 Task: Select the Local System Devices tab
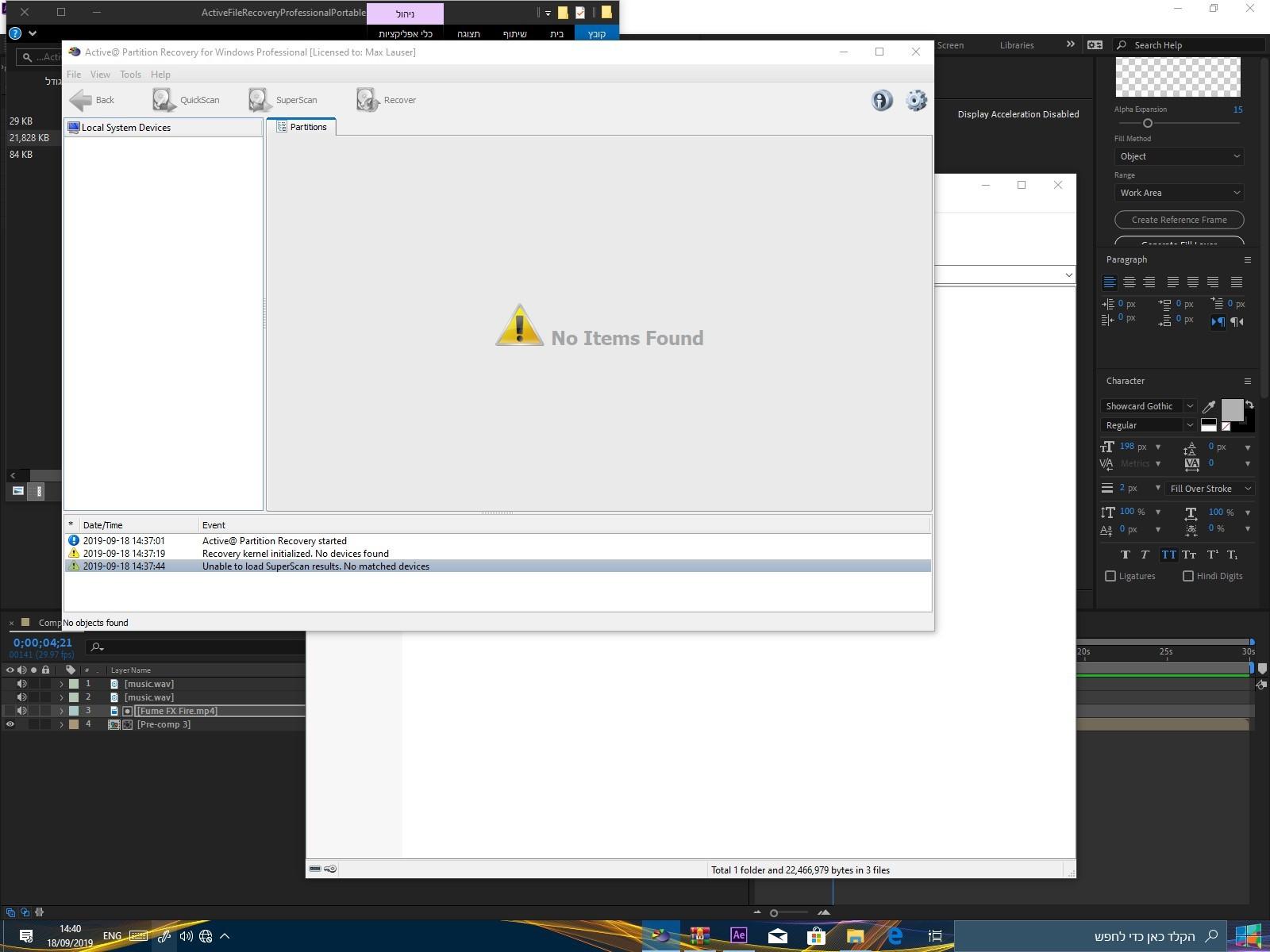(164, 128)
